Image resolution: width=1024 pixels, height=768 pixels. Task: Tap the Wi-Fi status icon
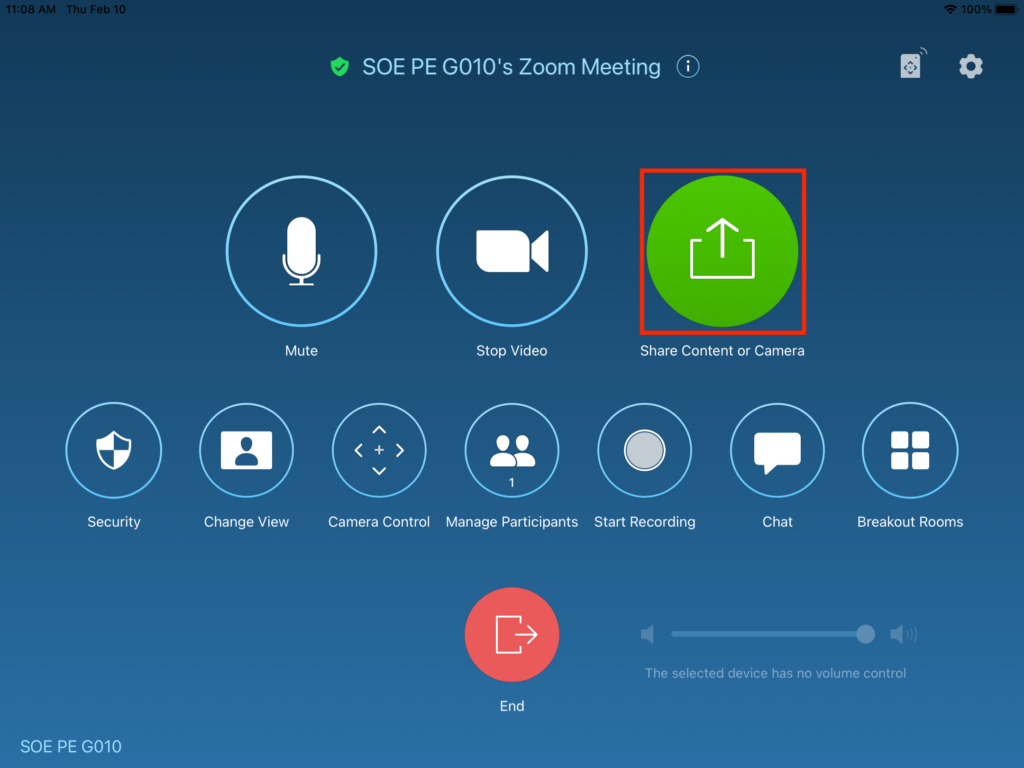950,9
